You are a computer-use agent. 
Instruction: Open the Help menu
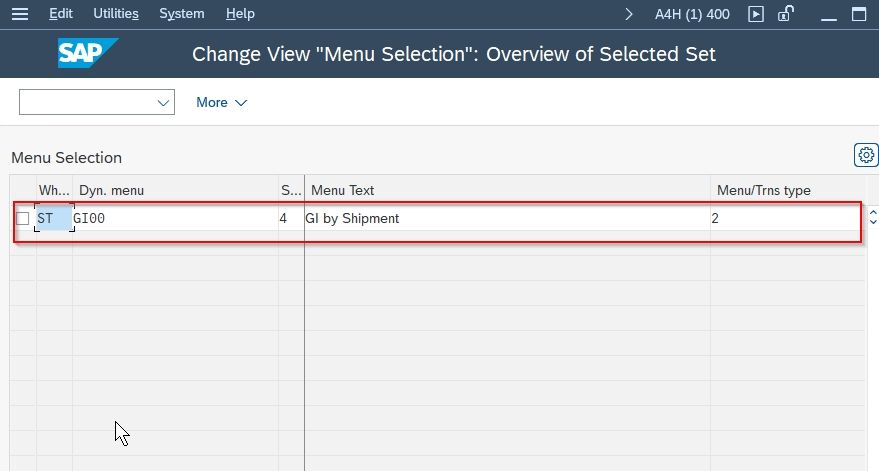[240, 13]
